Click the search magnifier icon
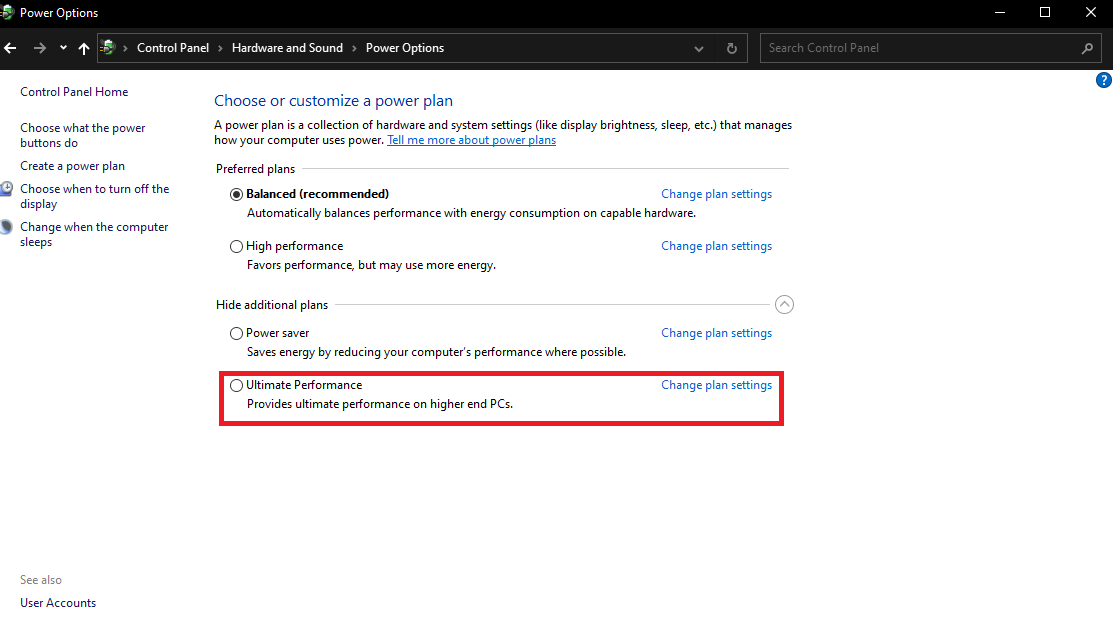Viewport: 1113px width, 623px height. tap(1088, 48)
